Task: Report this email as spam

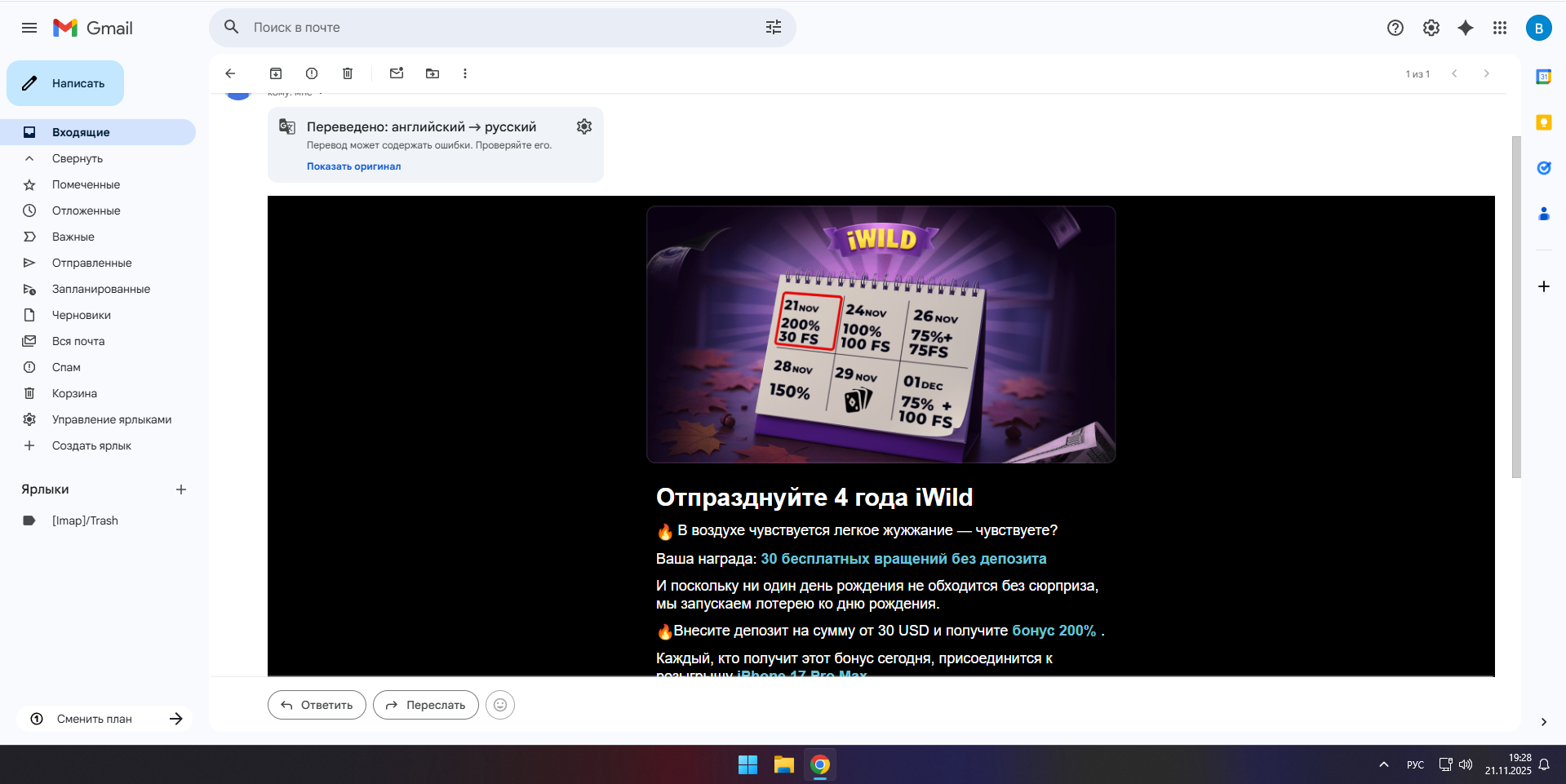Action: [312, 73]
